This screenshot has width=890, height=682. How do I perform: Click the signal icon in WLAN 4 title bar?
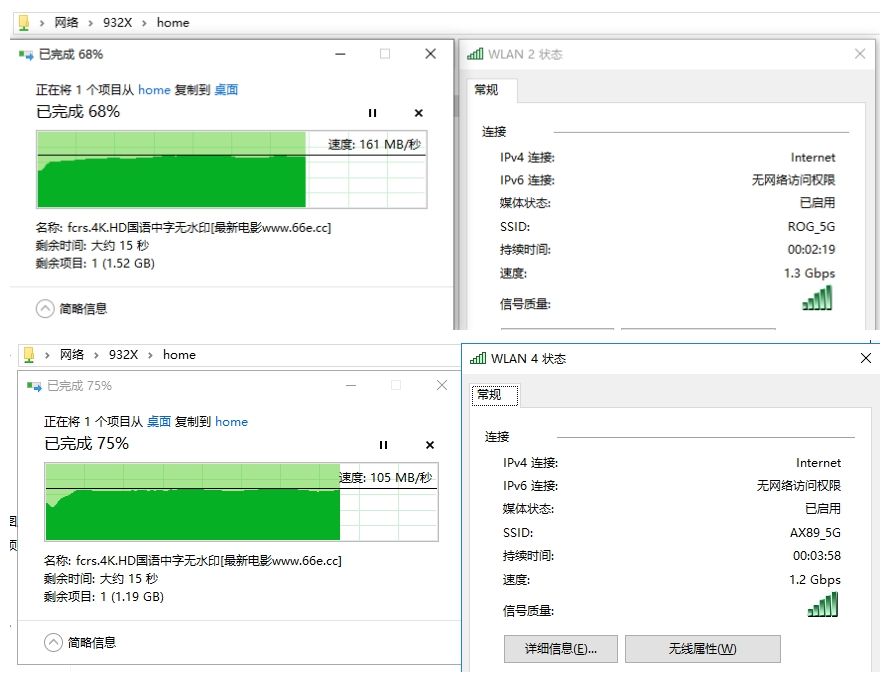[478, 358]
